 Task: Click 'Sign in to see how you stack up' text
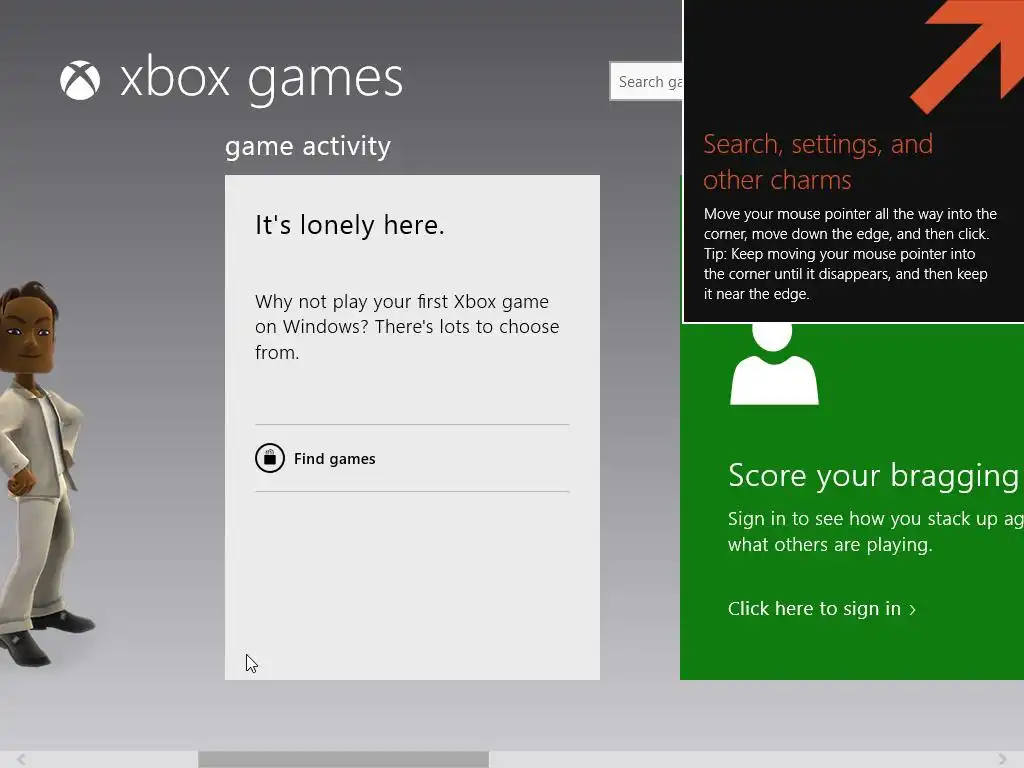(x=875, y=532)
